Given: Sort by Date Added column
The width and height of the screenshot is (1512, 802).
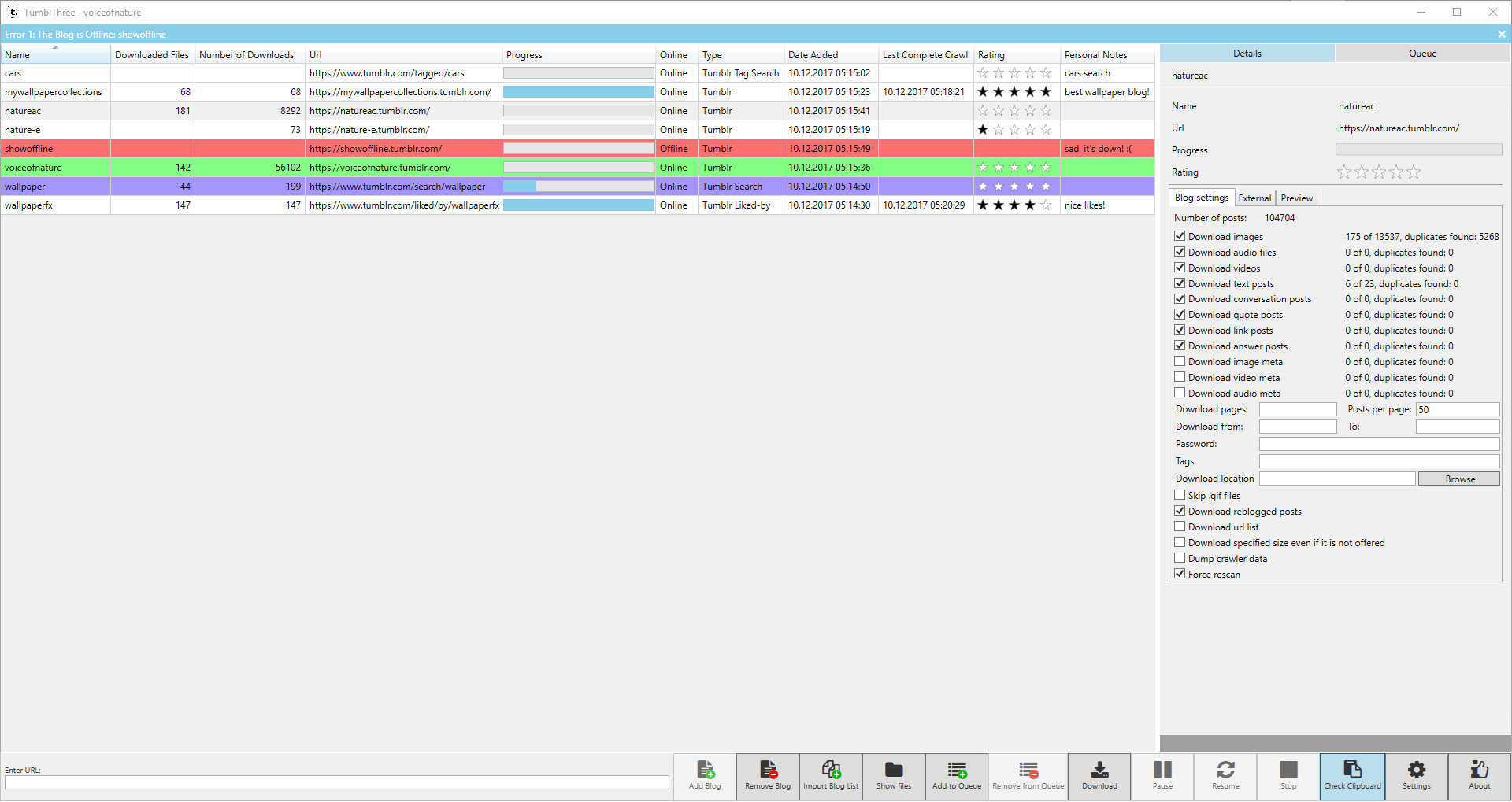Looking at the screenshot, I should (x=831, y=54).
